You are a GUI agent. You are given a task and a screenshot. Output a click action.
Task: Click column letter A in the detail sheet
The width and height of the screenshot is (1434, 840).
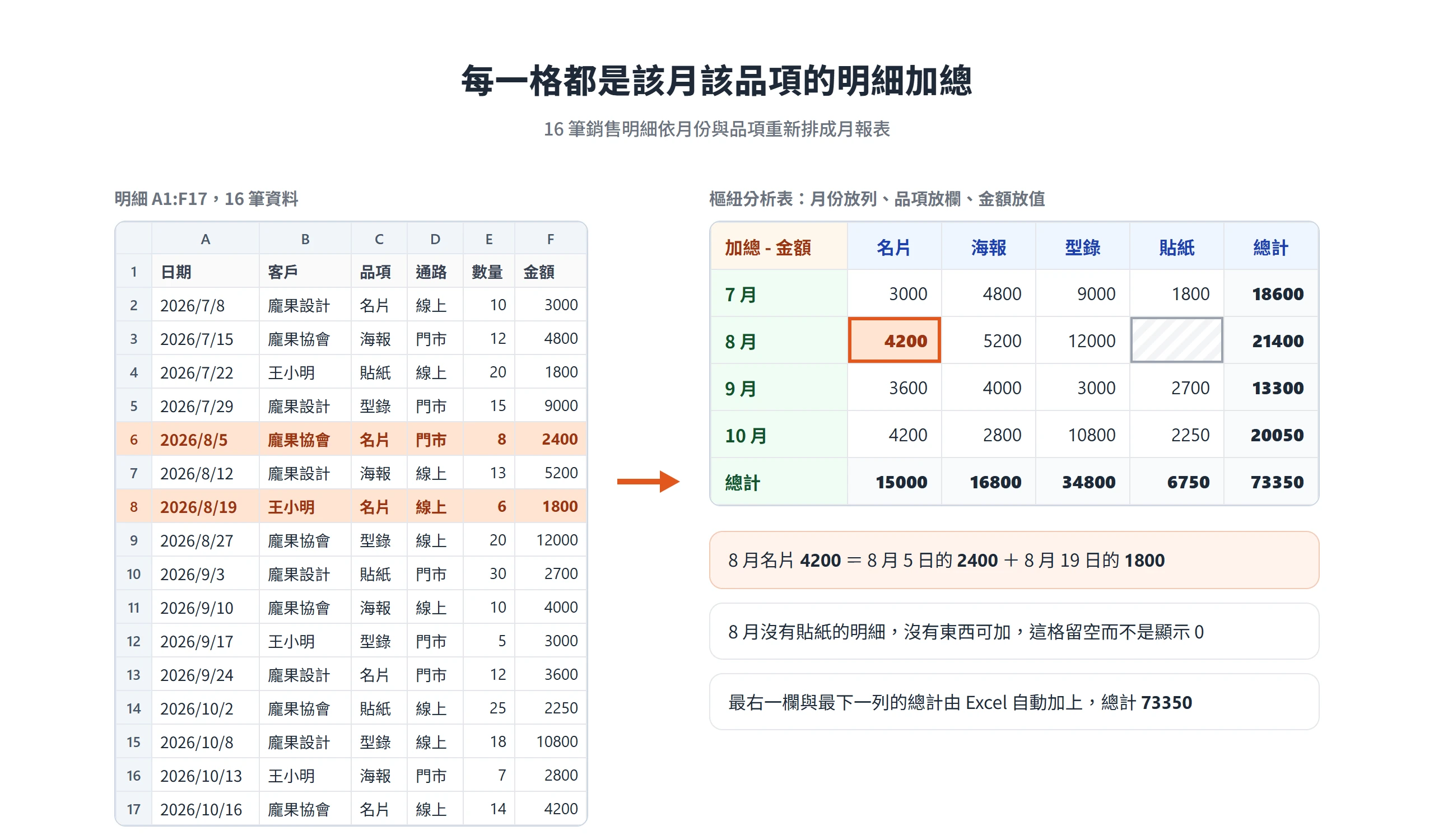[x=206, y=239]
